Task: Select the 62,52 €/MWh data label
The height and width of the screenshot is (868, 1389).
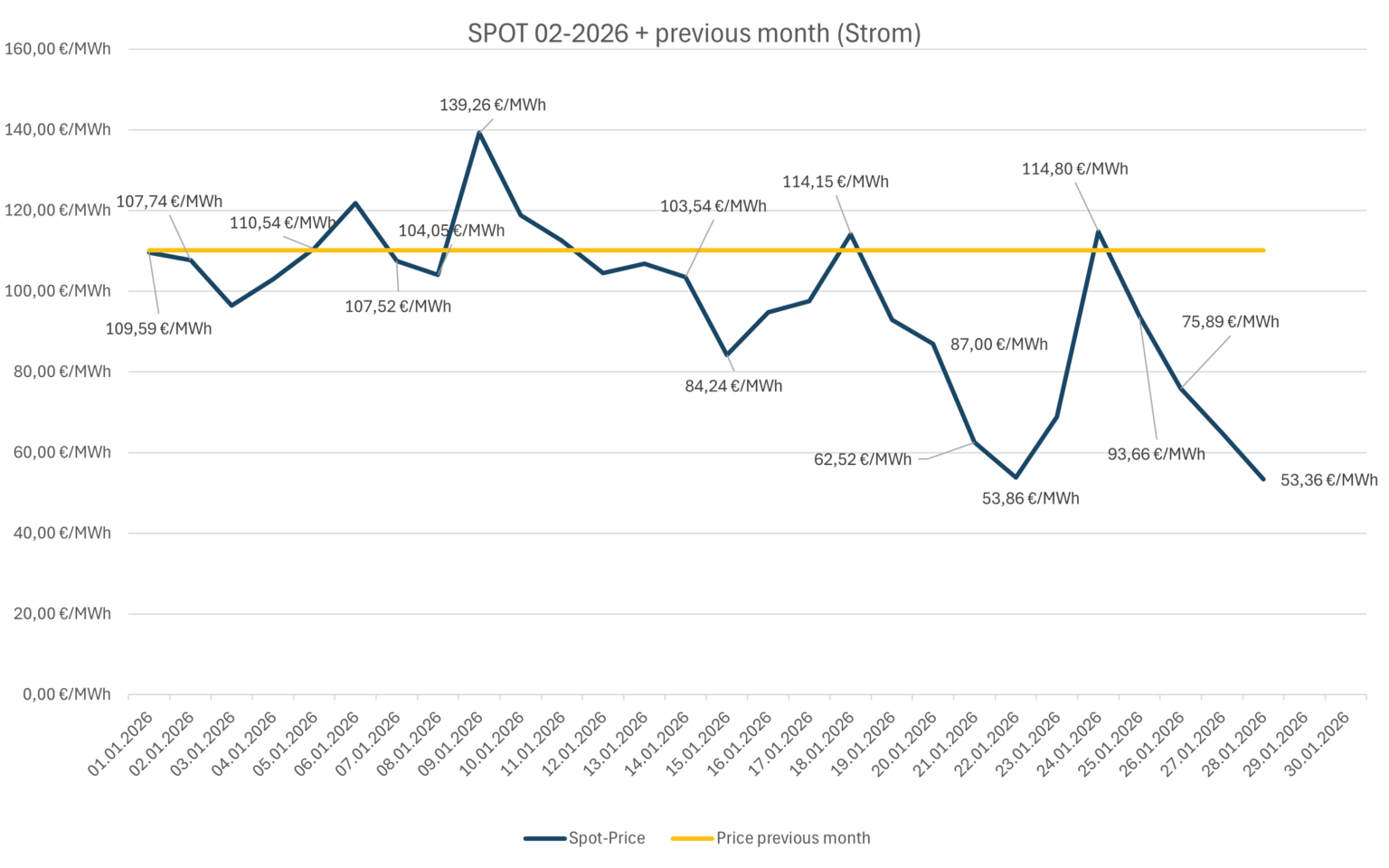Action: click(x=863, y=459)
